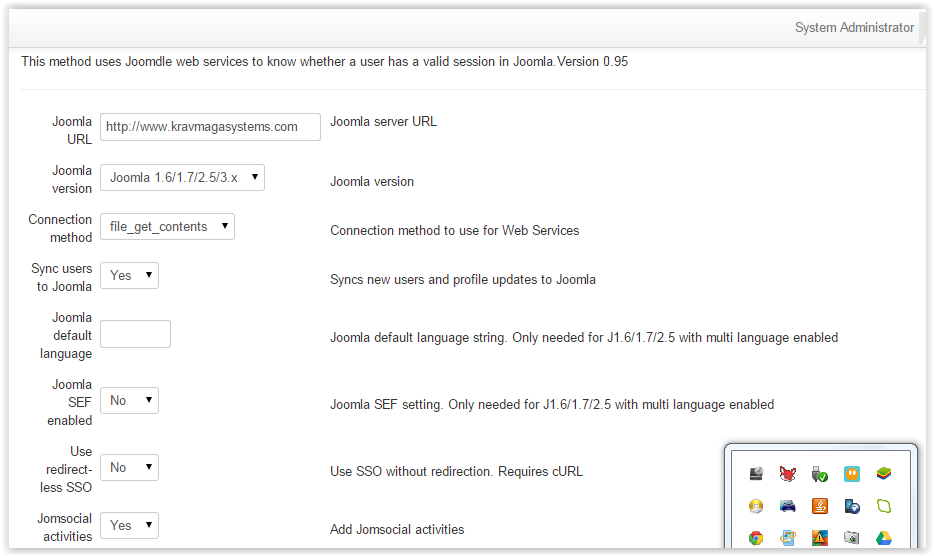Click the camera tray icon

coord(851,538)
